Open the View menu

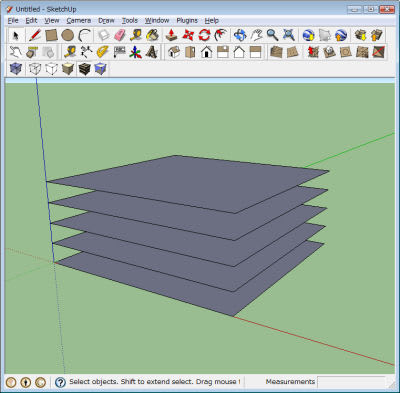coord(52,21)
